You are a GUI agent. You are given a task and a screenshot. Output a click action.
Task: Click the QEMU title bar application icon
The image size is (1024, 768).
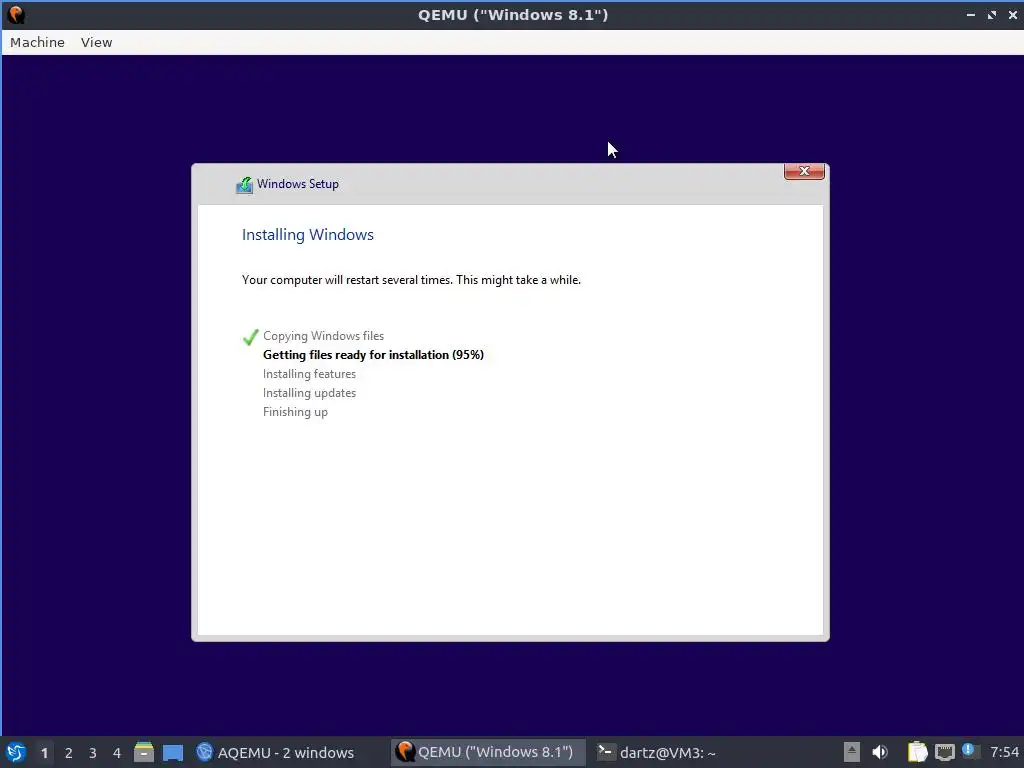pyautogui.click(x=15, y=14)
